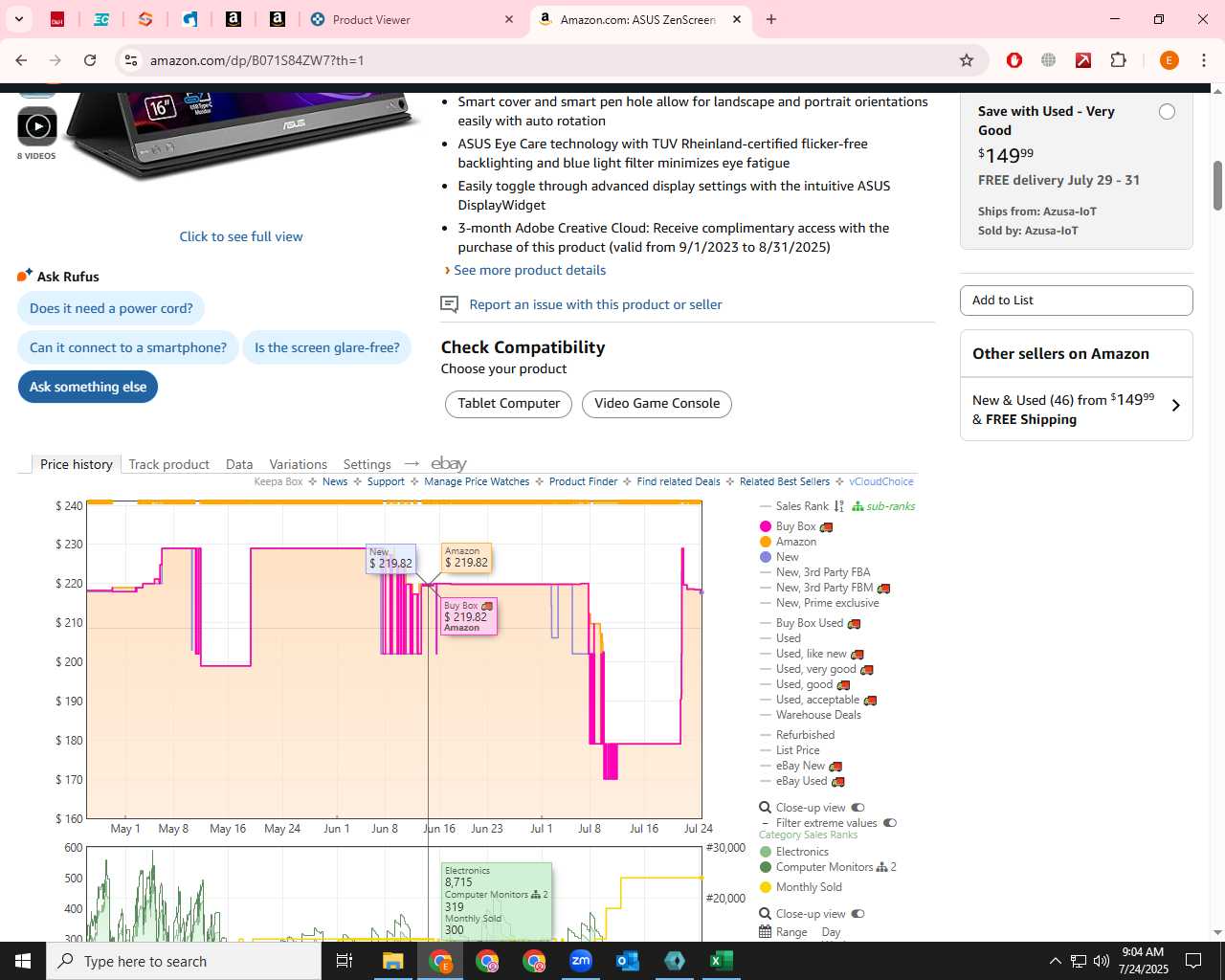Viewport: 1225px width, 980px height.
Task: Open File Explorer from taskbar
Action: click(x=393, y=961)
